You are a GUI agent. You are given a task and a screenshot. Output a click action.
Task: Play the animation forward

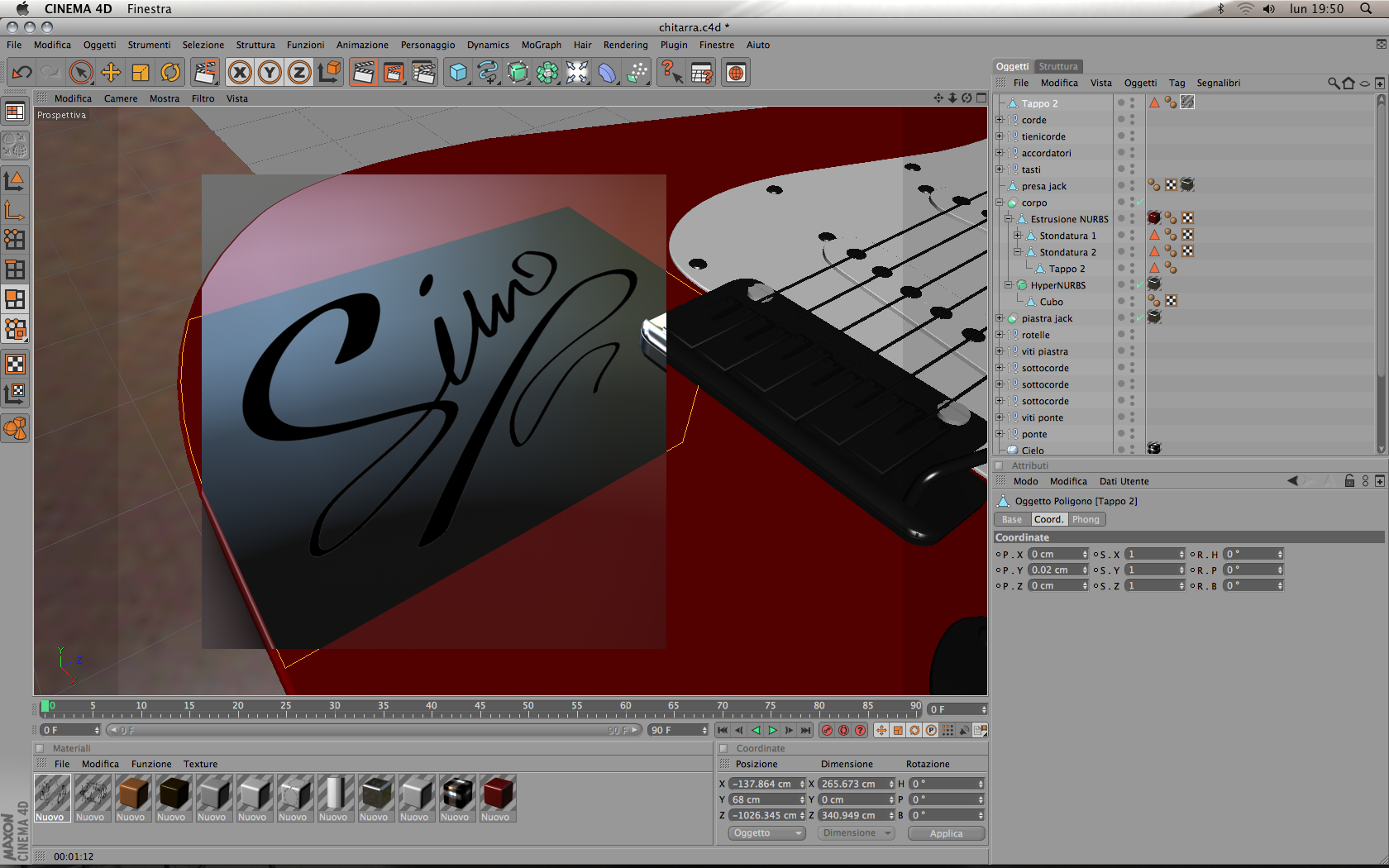(773, 731)
